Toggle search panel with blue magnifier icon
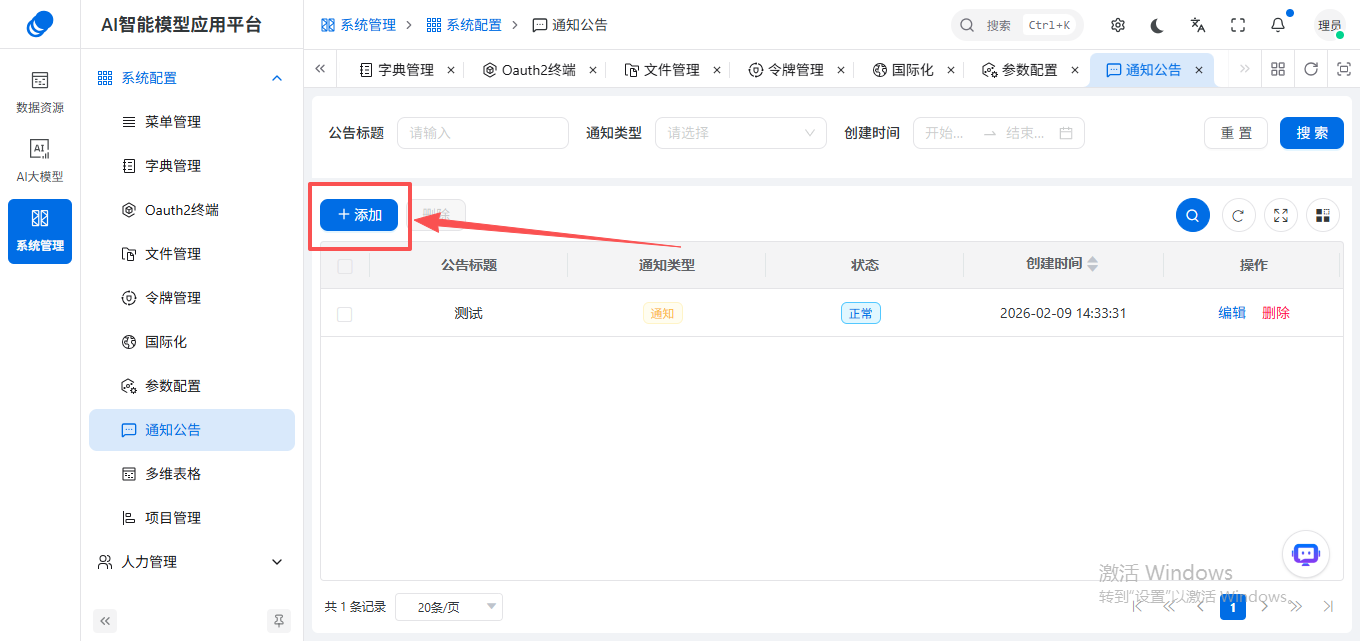Image resolution: width=1360 pixels, height=641 pixels. (x=1192, y=215)
